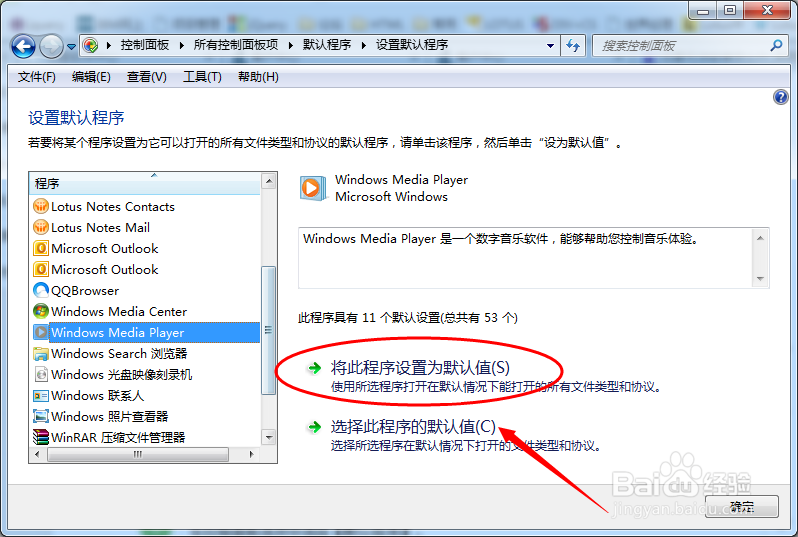Image resolution: width=798 pixels, height=537 pixels.
Task: Open the recent pages dropdown arrow
Action: [71, 46]
